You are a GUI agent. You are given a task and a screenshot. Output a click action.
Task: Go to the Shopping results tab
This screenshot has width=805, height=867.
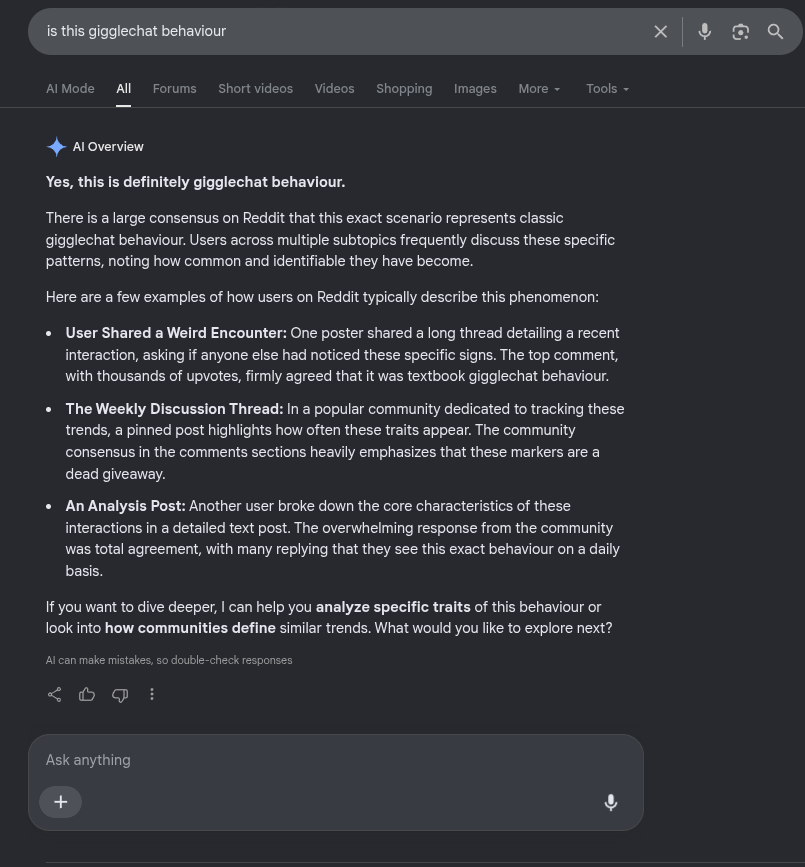[x=404, y=88]
